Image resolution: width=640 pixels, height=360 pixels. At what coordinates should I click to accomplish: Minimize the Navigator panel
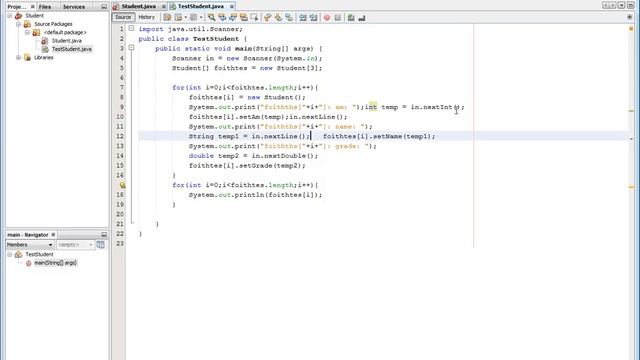104,235
